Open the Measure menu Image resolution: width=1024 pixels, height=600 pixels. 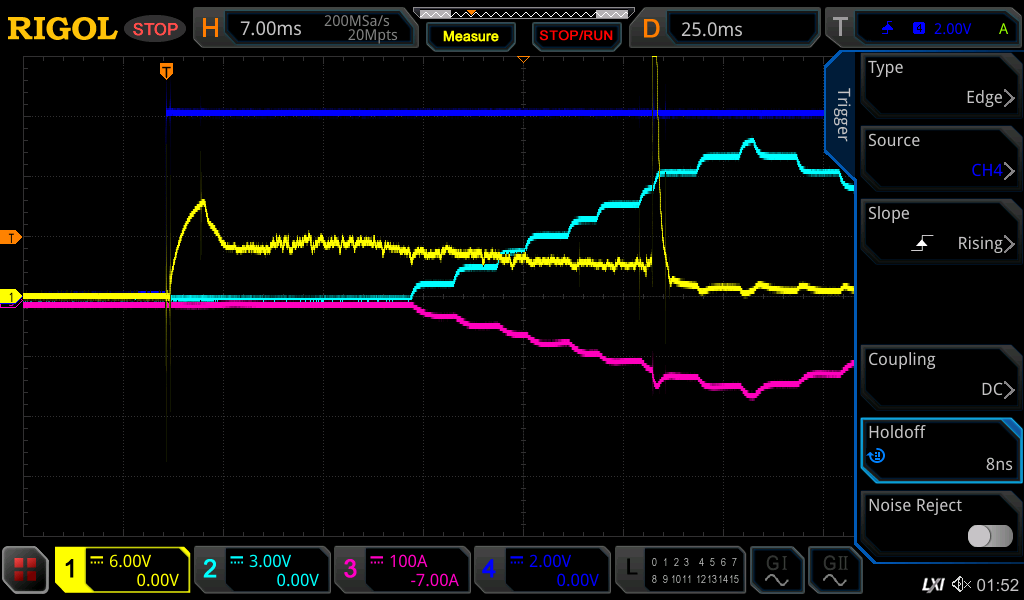tap(470, 36)
